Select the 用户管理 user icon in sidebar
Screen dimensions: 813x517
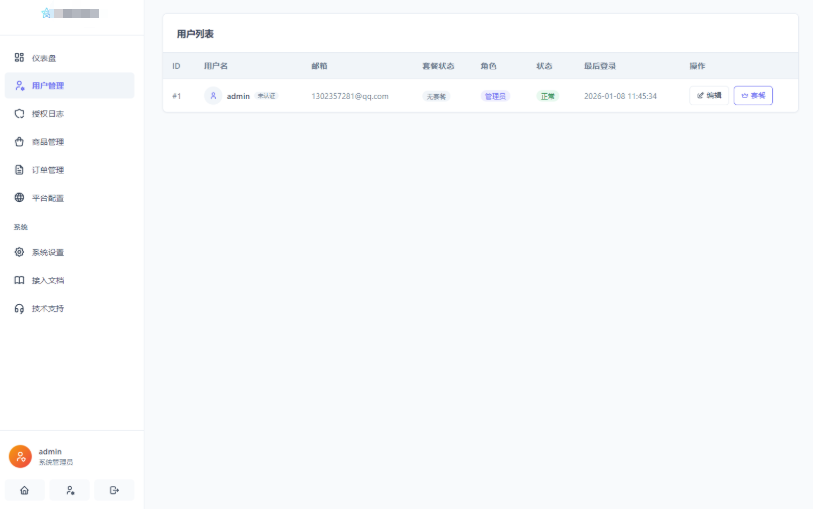[x=19, y=86]
